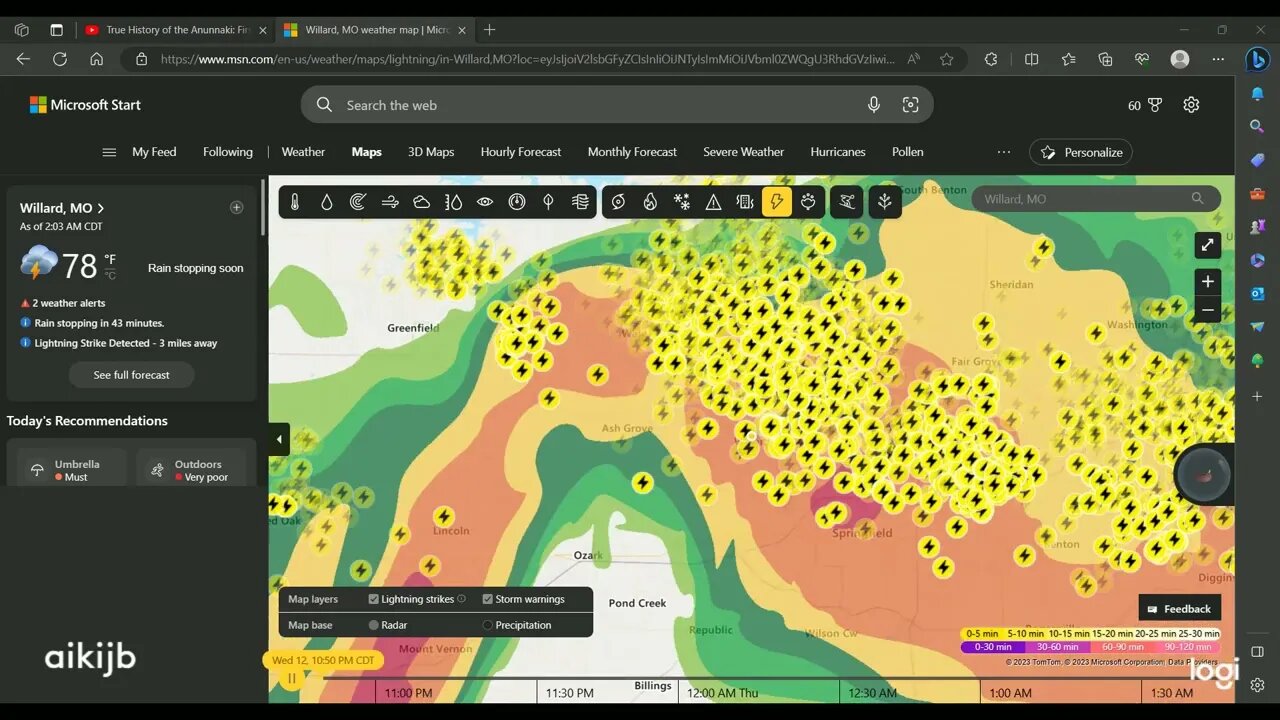This screenshot has width=1280, height=720.
Task: Select the Radar map layer icon
Action: [358, 202]
